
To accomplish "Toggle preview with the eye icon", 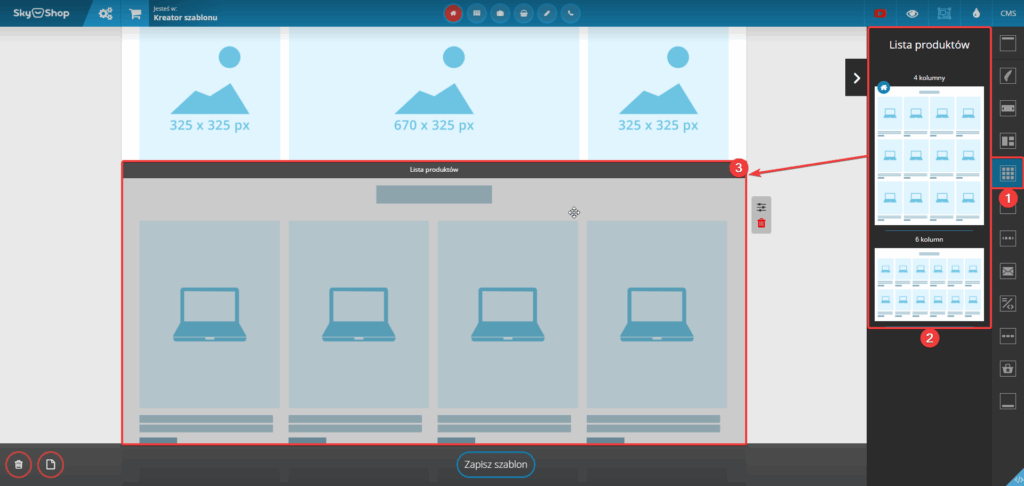I will click(912, 13).
